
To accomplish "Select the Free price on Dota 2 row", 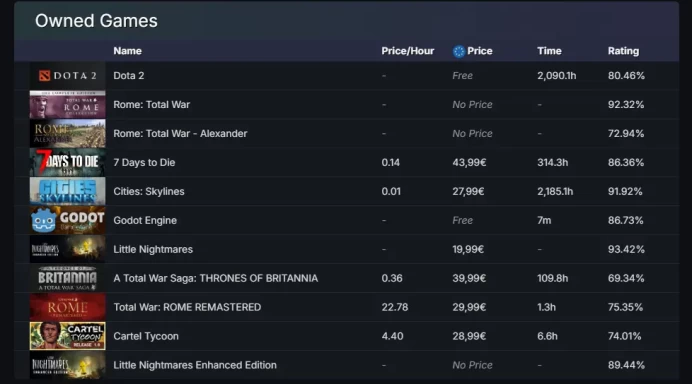I will tap(463, 75).
